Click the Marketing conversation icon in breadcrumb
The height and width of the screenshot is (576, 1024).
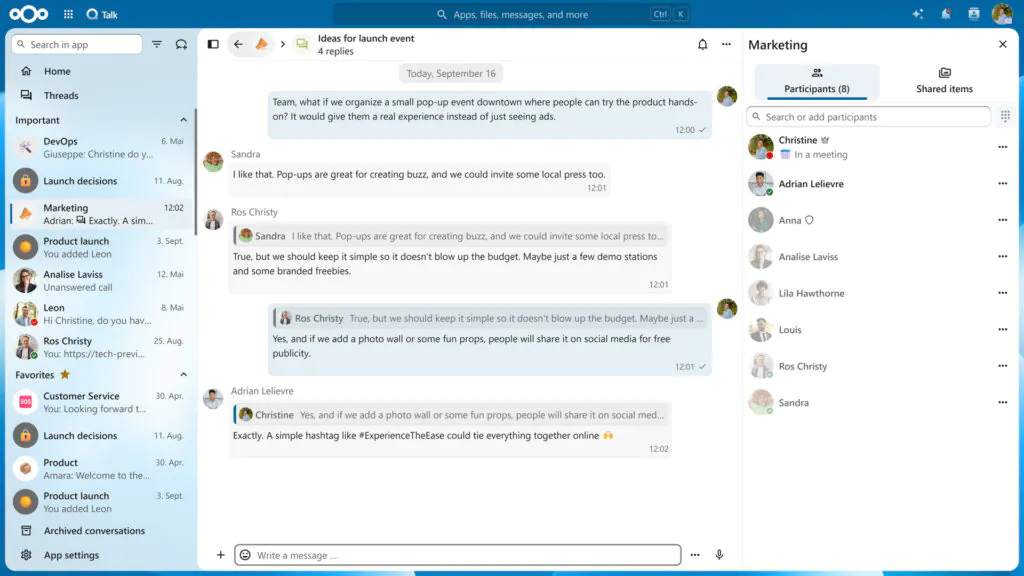261,44
